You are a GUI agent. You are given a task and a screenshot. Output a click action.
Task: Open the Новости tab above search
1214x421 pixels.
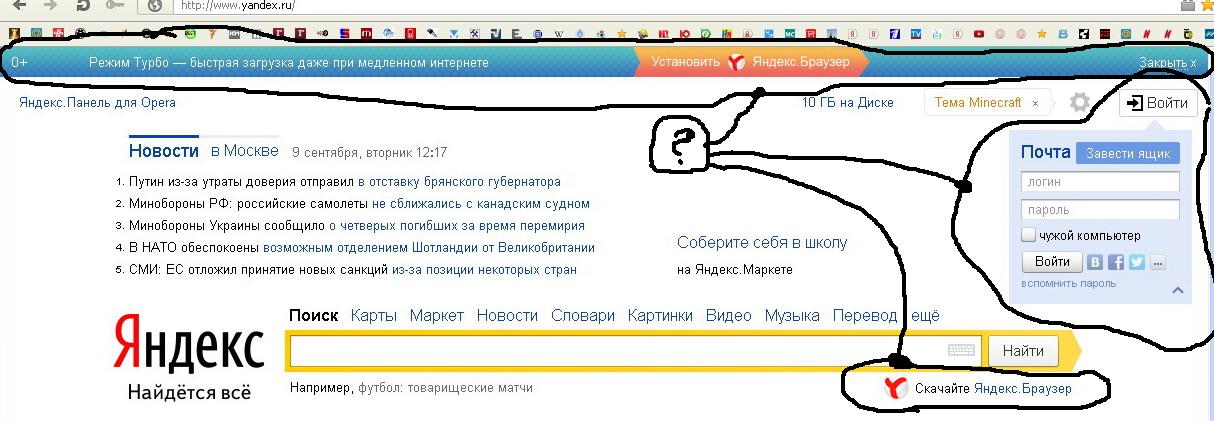pos(507,315)
